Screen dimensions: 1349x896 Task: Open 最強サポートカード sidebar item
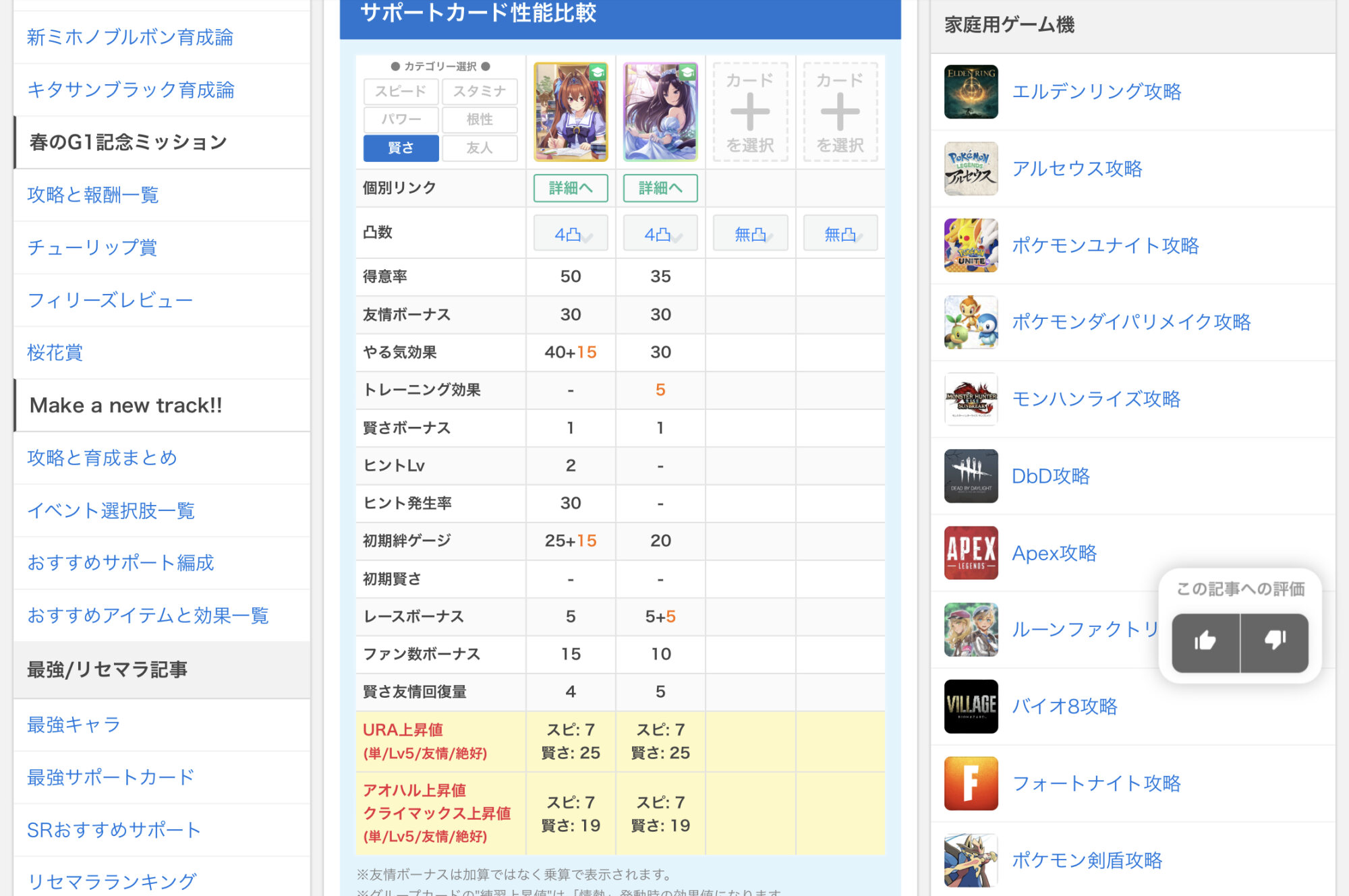(111, 777)
